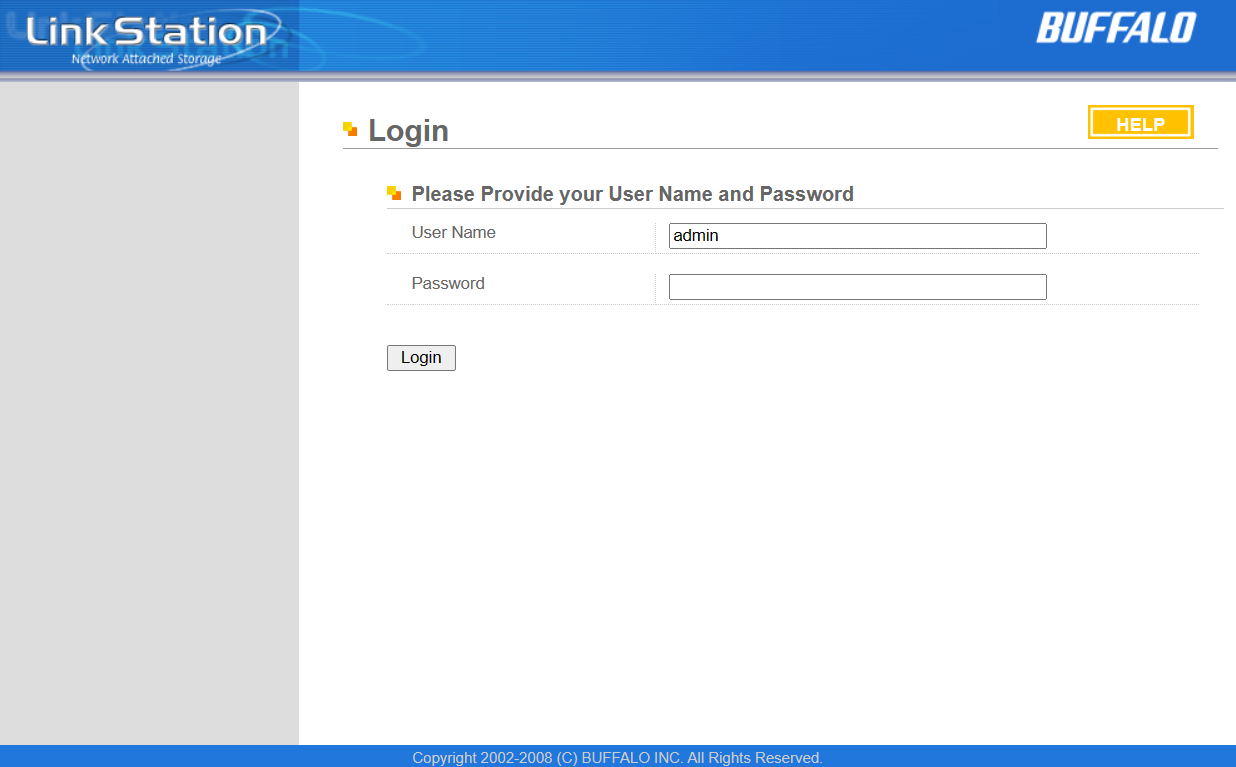Click "Please Provide your User Name and Password" text
Viewport: 1236px width, 767px height.
point(632,194)
